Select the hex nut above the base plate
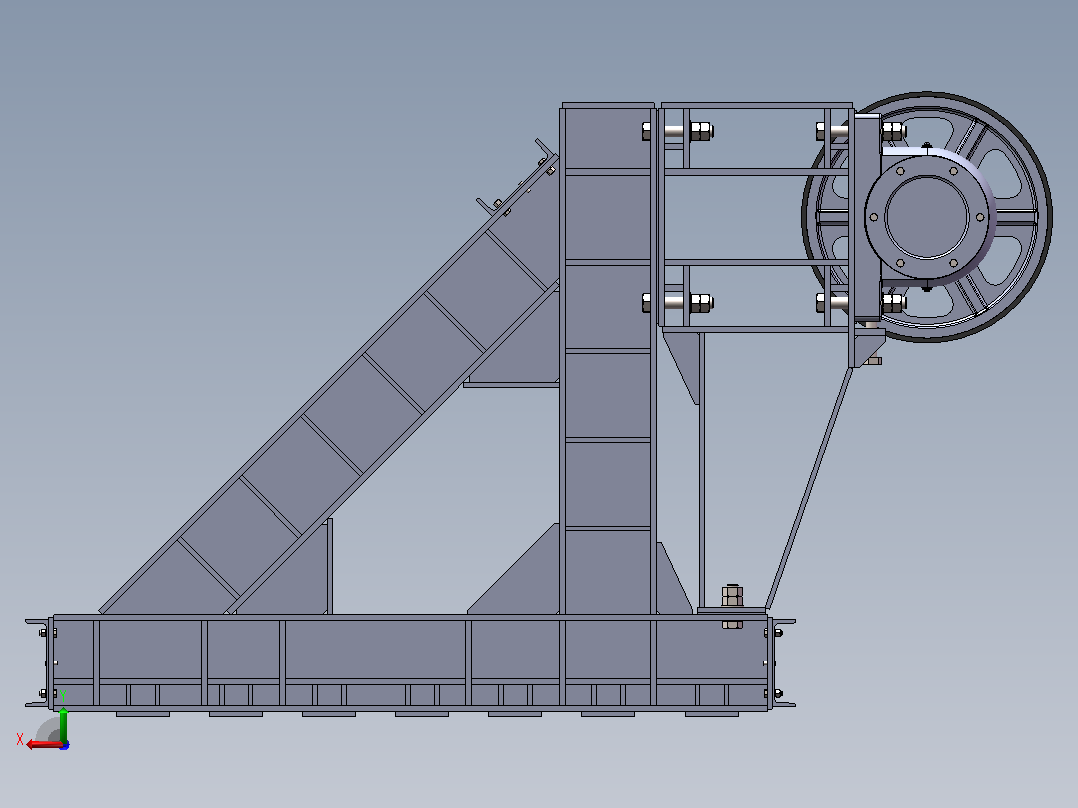 732,596
